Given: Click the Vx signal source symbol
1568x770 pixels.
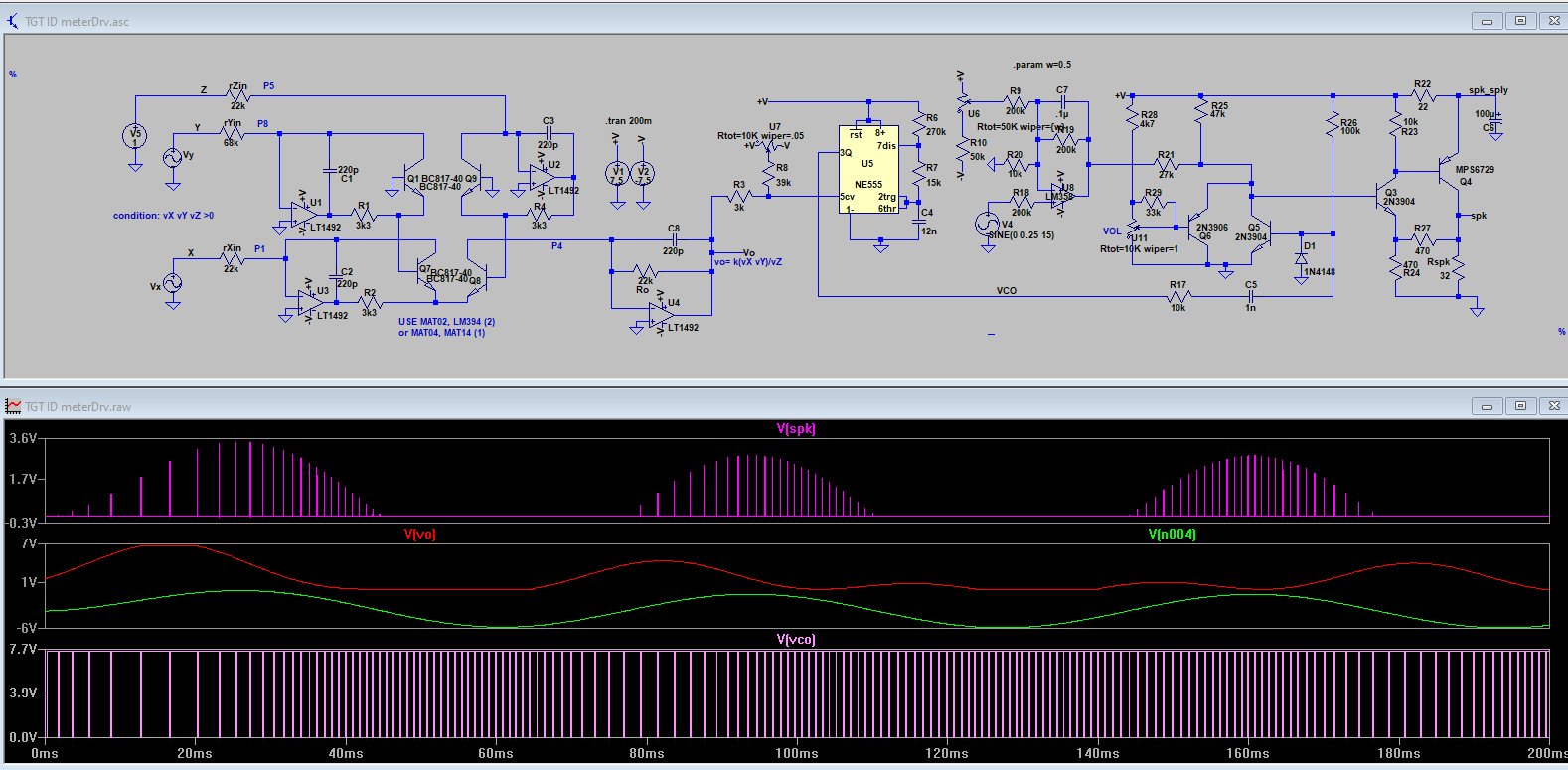Looking at the screenshot, I should coord(172,284).
